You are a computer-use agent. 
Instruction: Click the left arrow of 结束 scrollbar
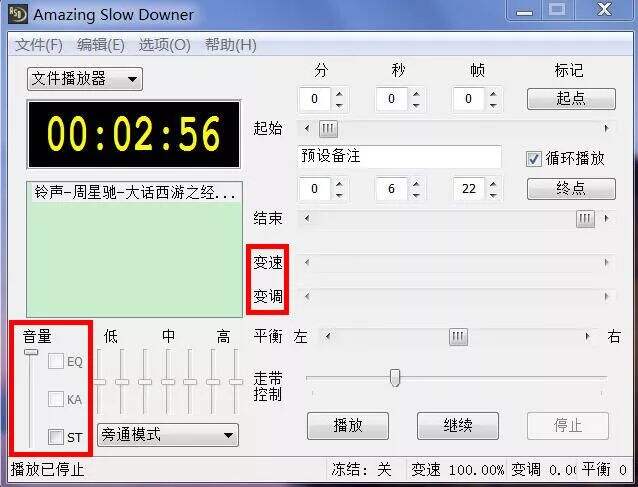(x=307, y=218)
